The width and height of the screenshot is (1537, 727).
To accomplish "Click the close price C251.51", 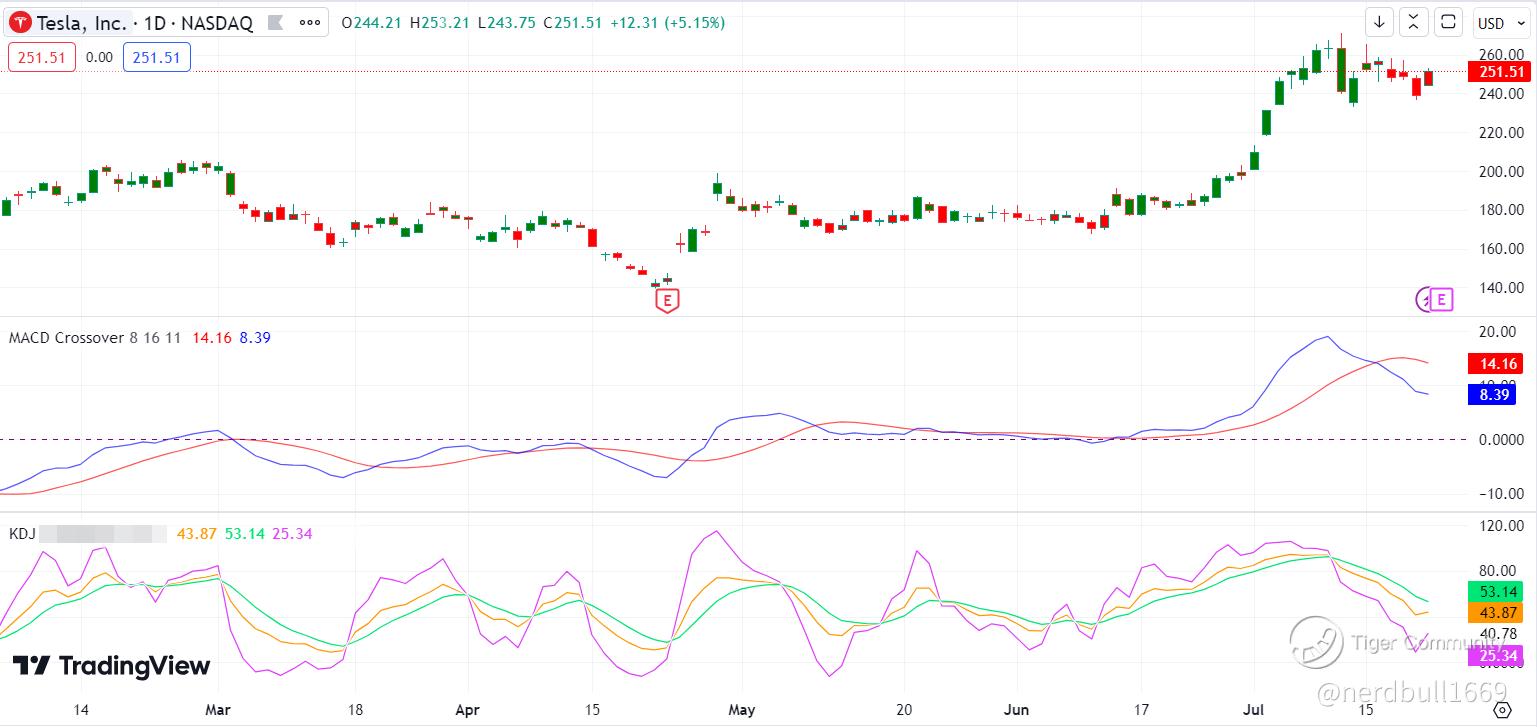I will [572, 23].
